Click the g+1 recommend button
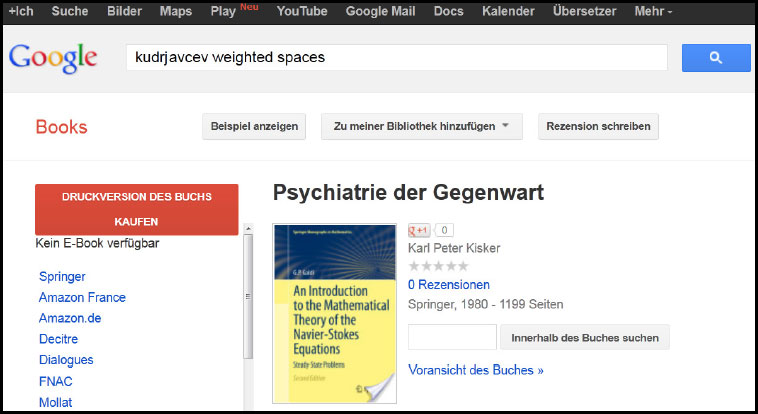Image resolution: width=758 pixels, height=414 pixels. pos(419,230)
